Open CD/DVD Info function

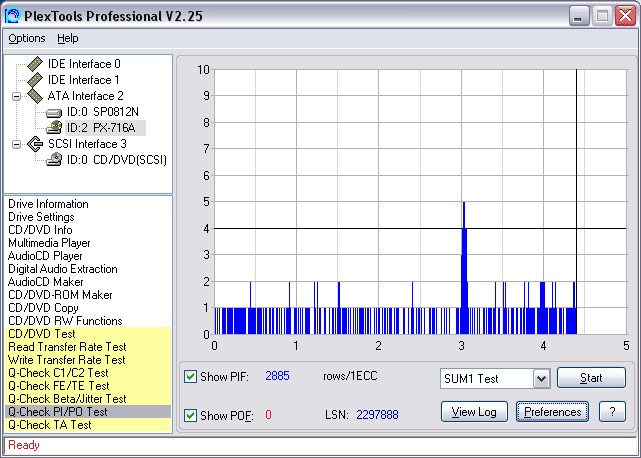coord(40,230)
